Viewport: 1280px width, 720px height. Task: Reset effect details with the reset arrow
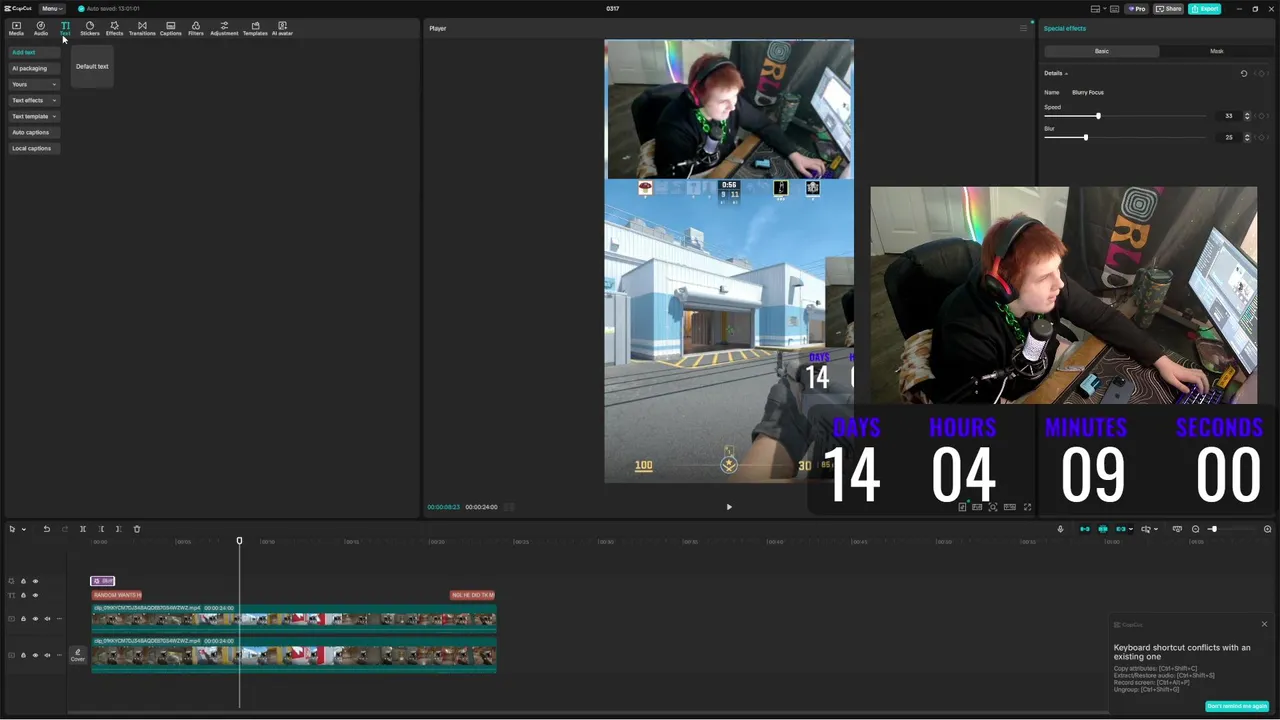click(x=1244, y=73)
